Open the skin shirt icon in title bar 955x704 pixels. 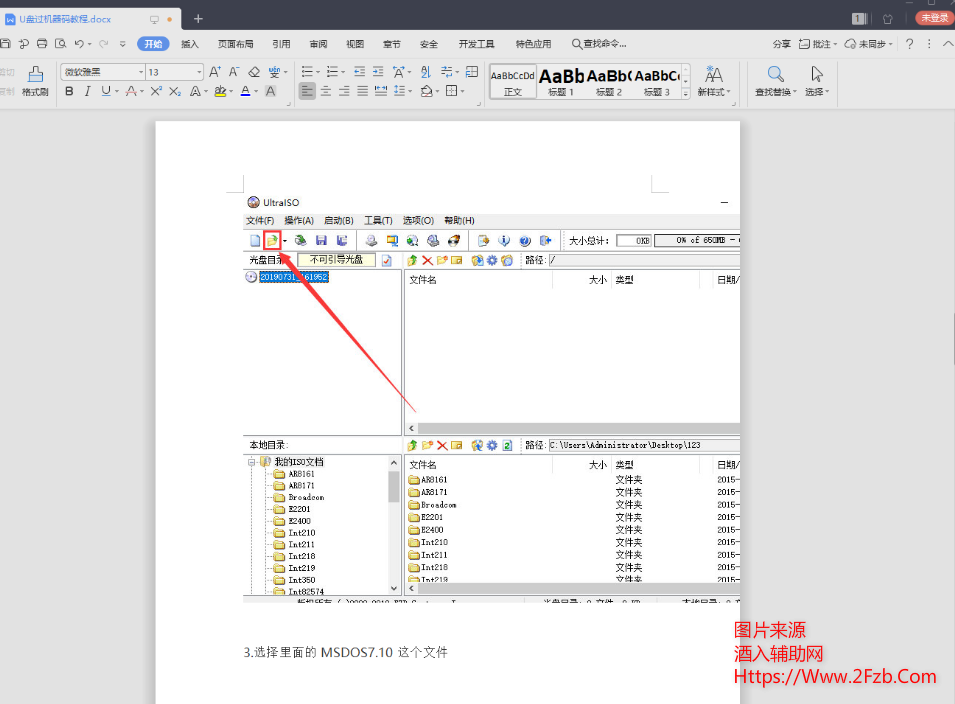pyautogui.click(x=887, y=19)
